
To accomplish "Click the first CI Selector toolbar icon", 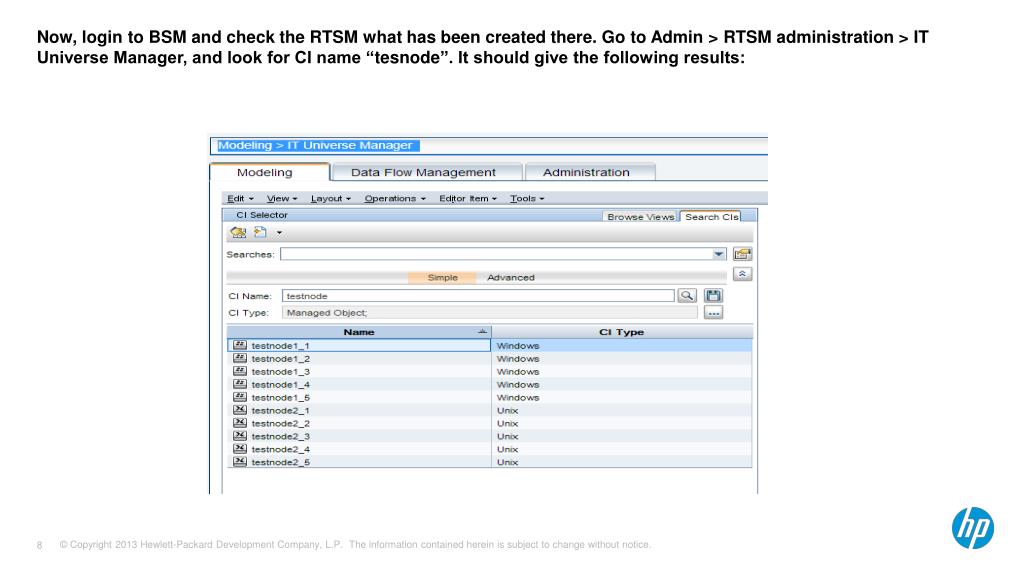I will (238, 232).
